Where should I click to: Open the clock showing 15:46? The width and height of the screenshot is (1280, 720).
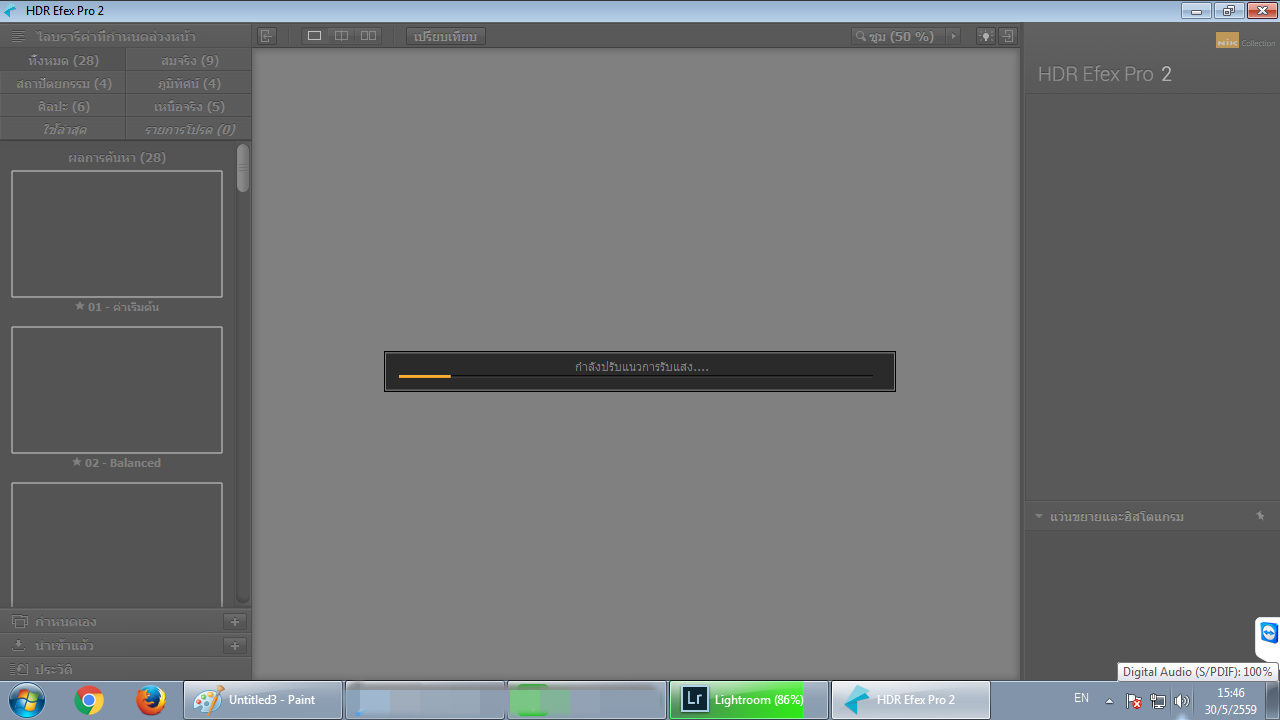point(1231,700)
